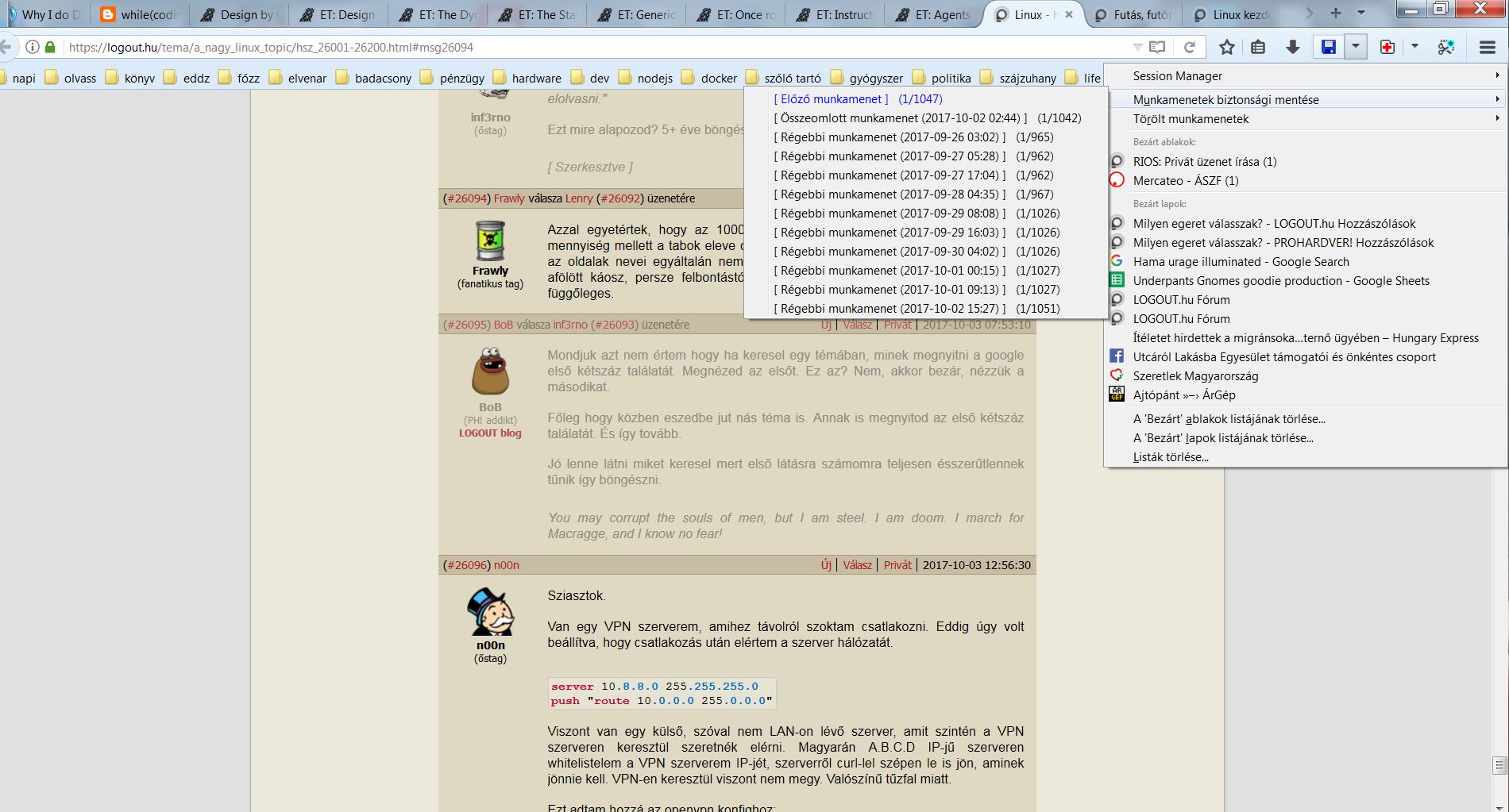The image size is (1509, 812).
Task: Open the 'olvass' bookmark folder
Action: (71, 78)
